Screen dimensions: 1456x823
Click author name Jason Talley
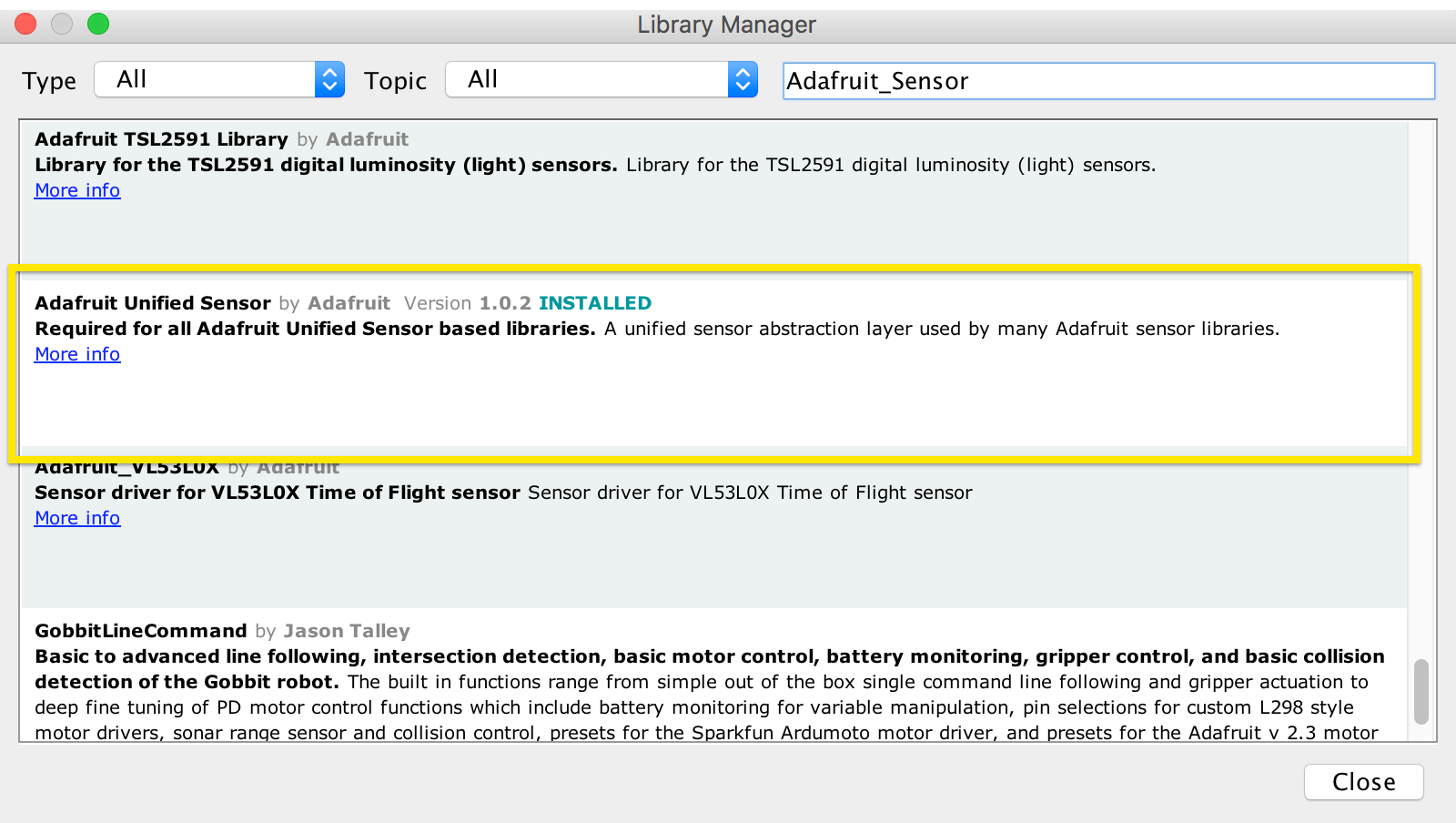point(346,631)
